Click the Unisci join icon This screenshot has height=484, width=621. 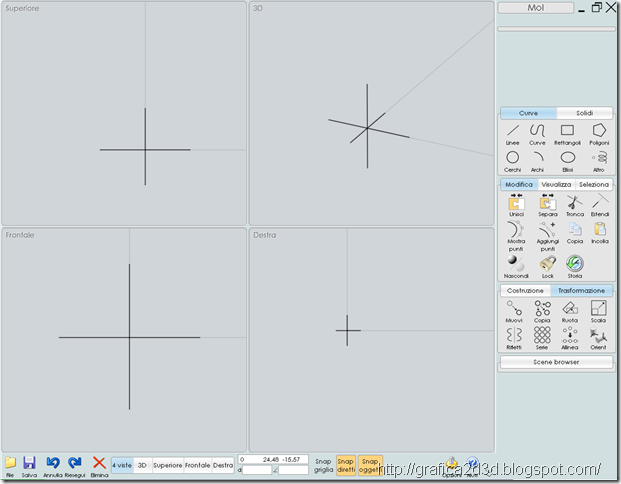(x=516, y=206)
